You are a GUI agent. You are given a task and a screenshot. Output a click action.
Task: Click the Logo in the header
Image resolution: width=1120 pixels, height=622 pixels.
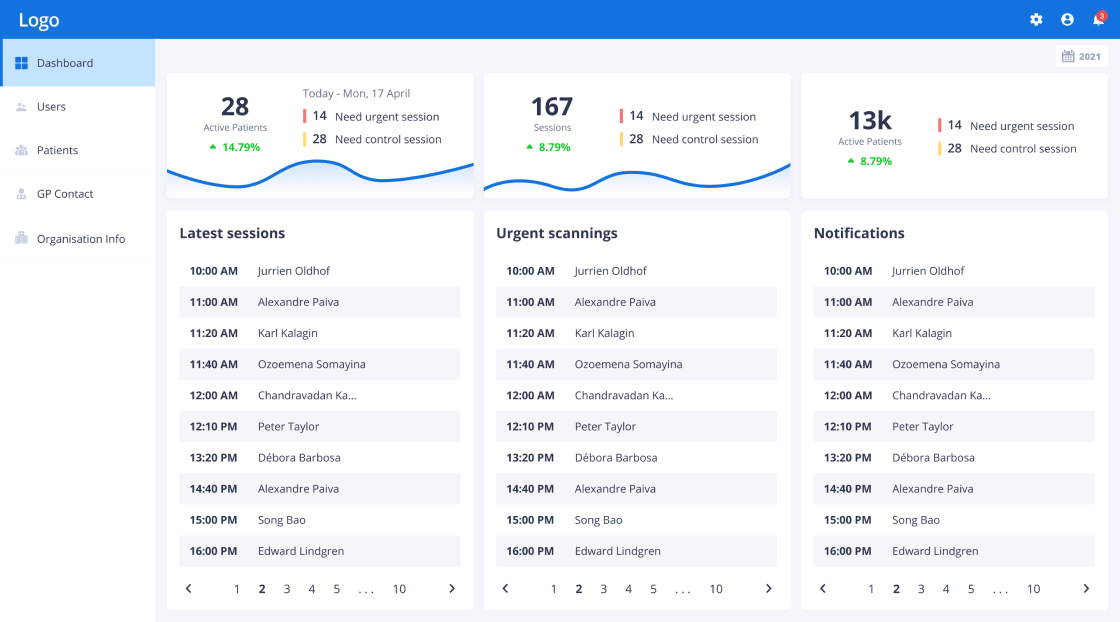pos(39,20)
